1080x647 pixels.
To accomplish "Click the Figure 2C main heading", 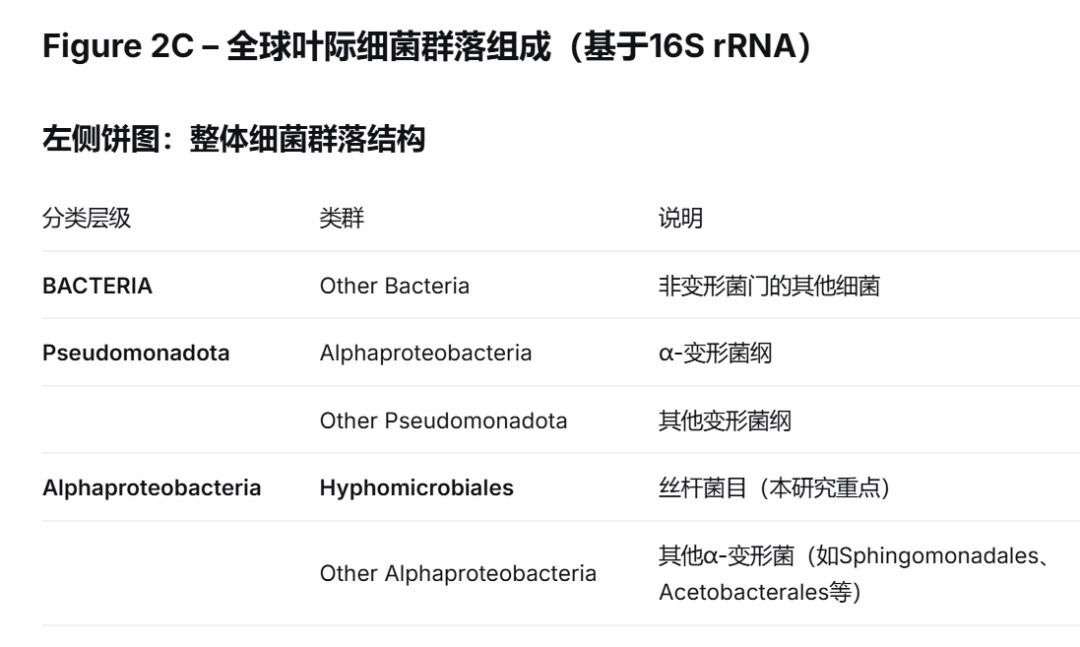I will point(427,46).
